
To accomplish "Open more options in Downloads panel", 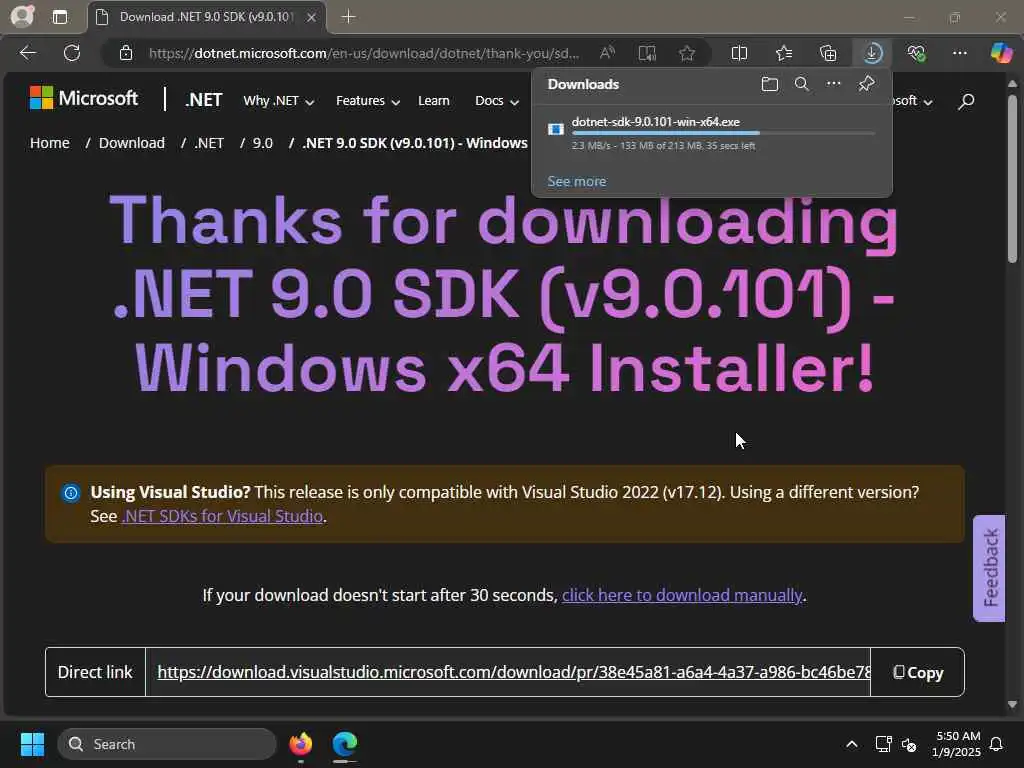I will point(833,84).
